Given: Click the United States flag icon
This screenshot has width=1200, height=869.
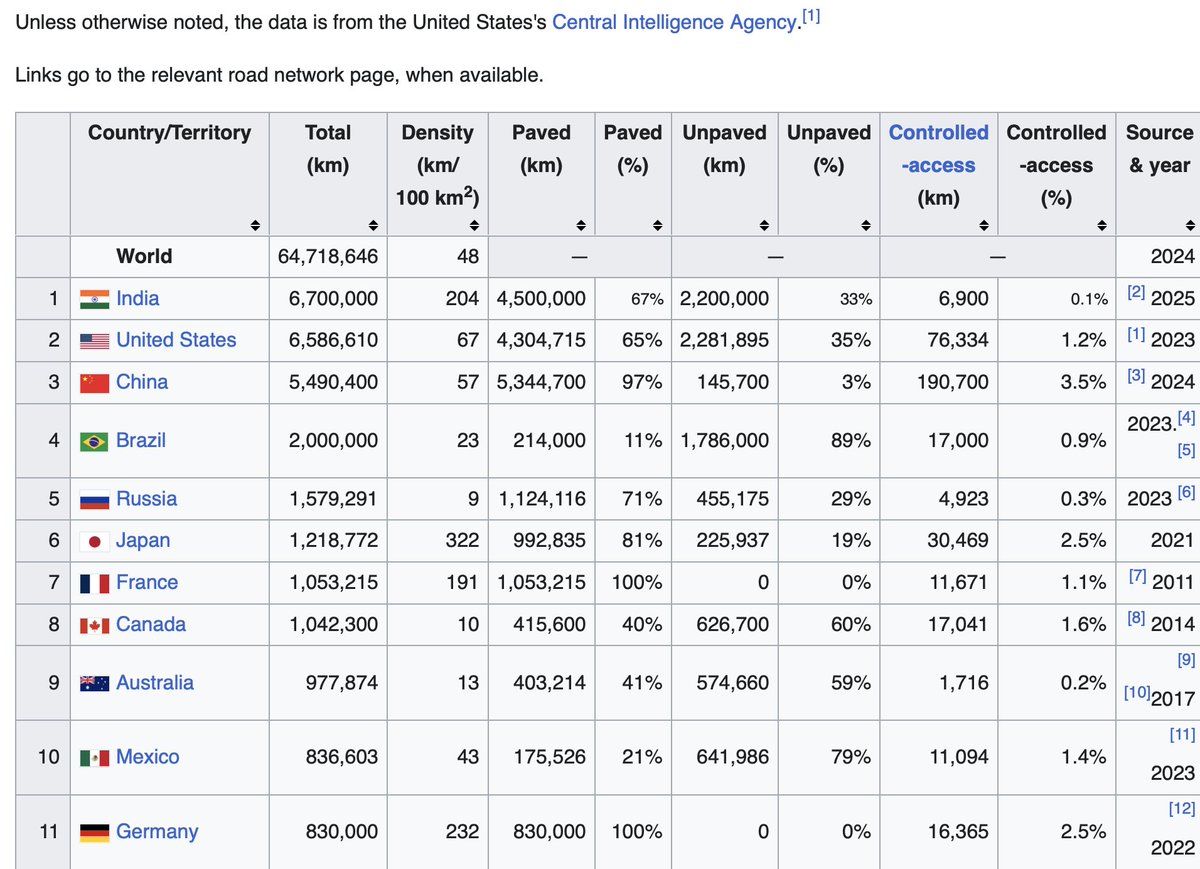Looking at the screenshot, I should [94, 340].
